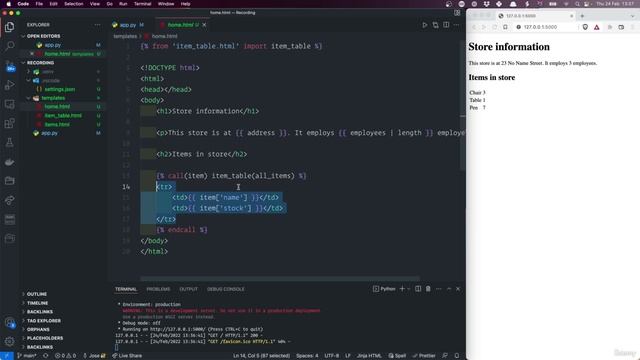Image resolution: width=640 pixels, height=360 pixels.
Task: Expand the Outline section
Action: tap(36, 294)
